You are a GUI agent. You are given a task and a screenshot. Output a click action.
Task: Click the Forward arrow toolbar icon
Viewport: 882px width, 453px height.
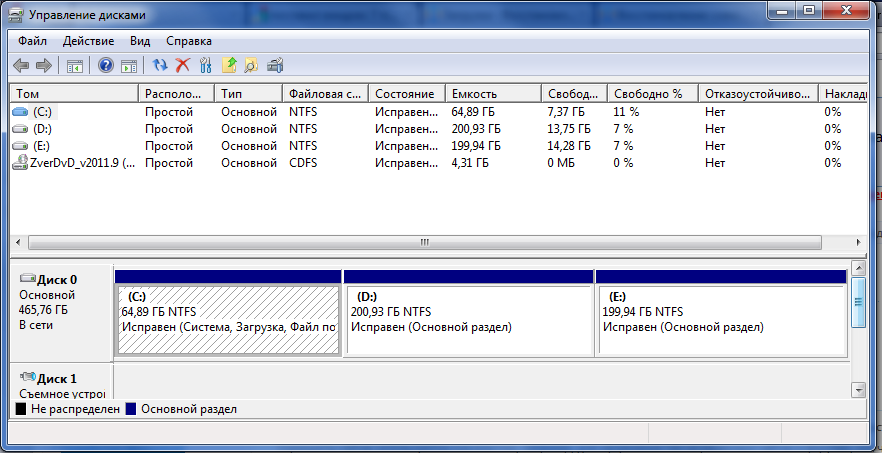point(43,66)
